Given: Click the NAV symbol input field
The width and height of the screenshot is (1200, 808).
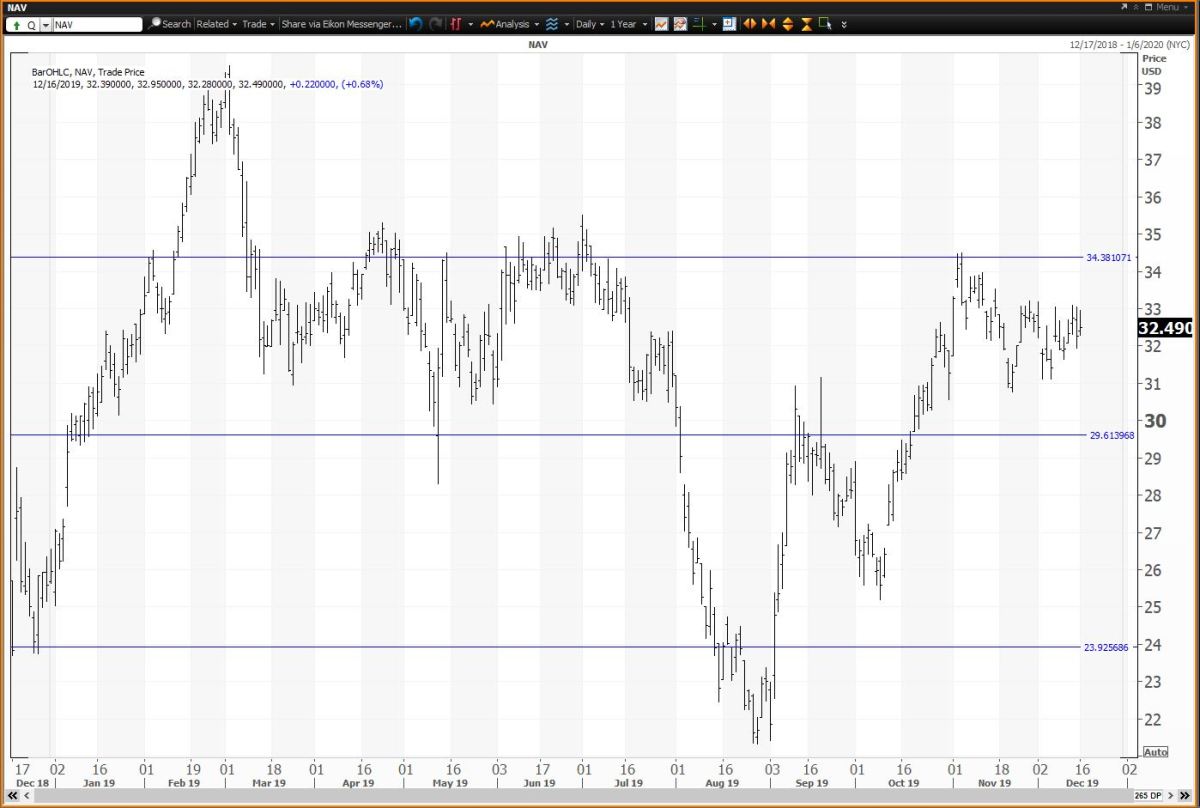Looking at the screenshot, I should [x=98, y=24].
